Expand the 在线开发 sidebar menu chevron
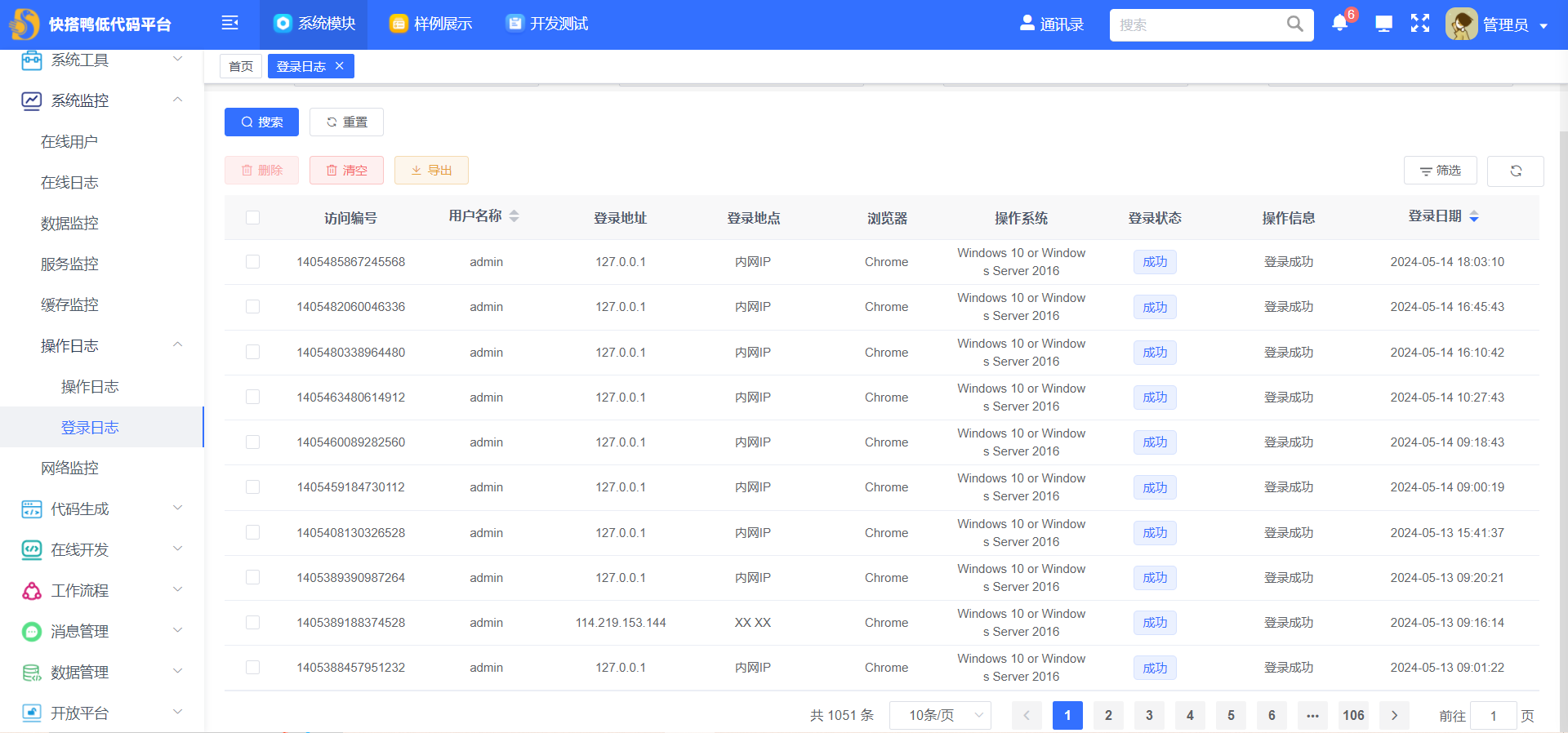This screenshot has width=1568, height=733. 177,549
